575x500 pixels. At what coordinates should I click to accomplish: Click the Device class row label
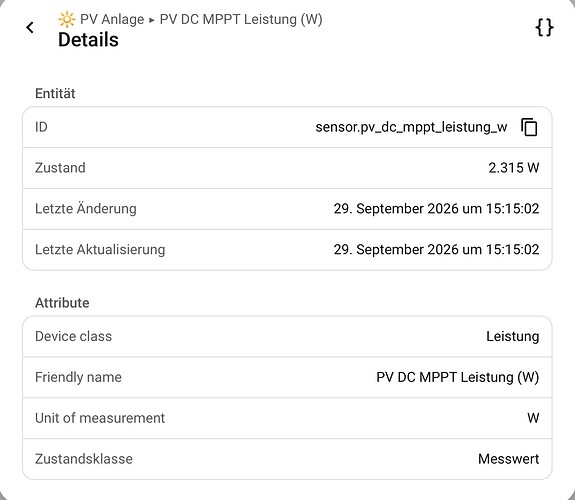[73, 336]
